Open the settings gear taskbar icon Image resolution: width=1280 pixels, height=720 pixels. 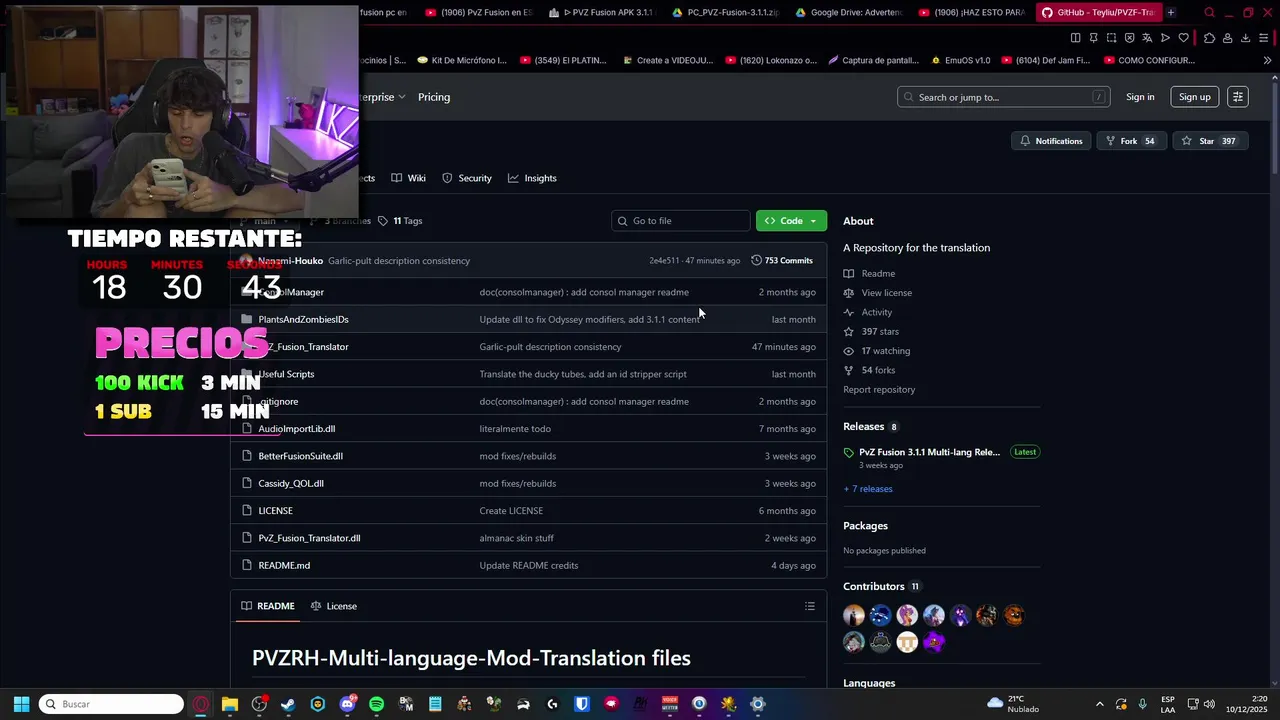pyautogui.click(x=758, y=704)
